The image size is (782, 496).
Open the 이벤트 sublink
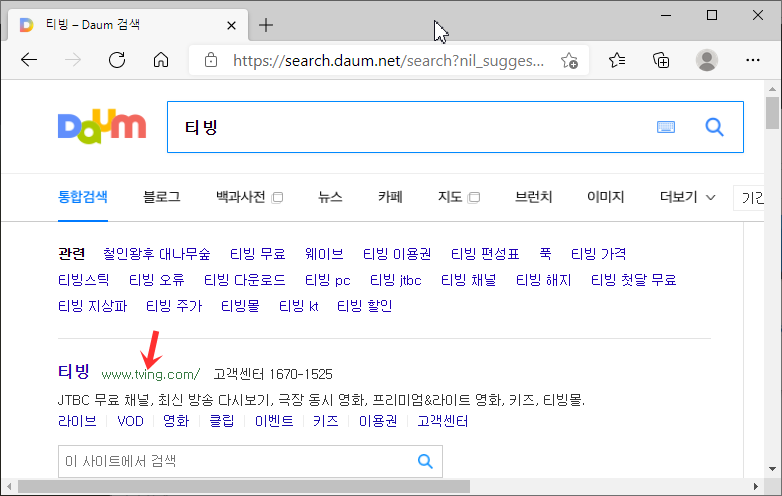point(274,421)
